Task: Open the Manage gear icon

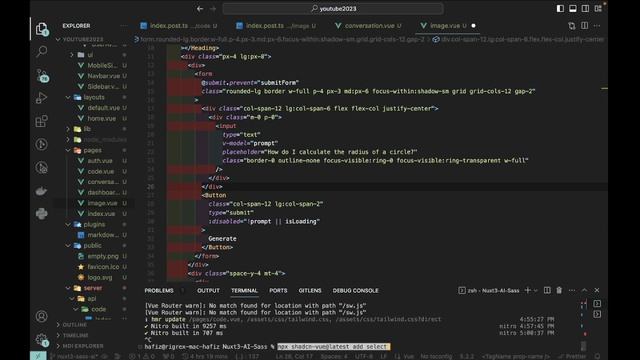Action: click(41, 340)
